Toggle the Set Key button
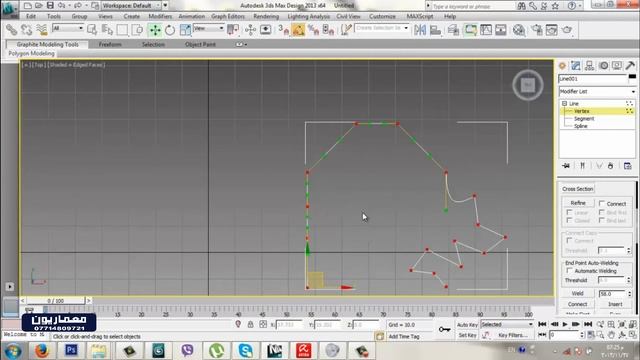 tap(467, 335)
